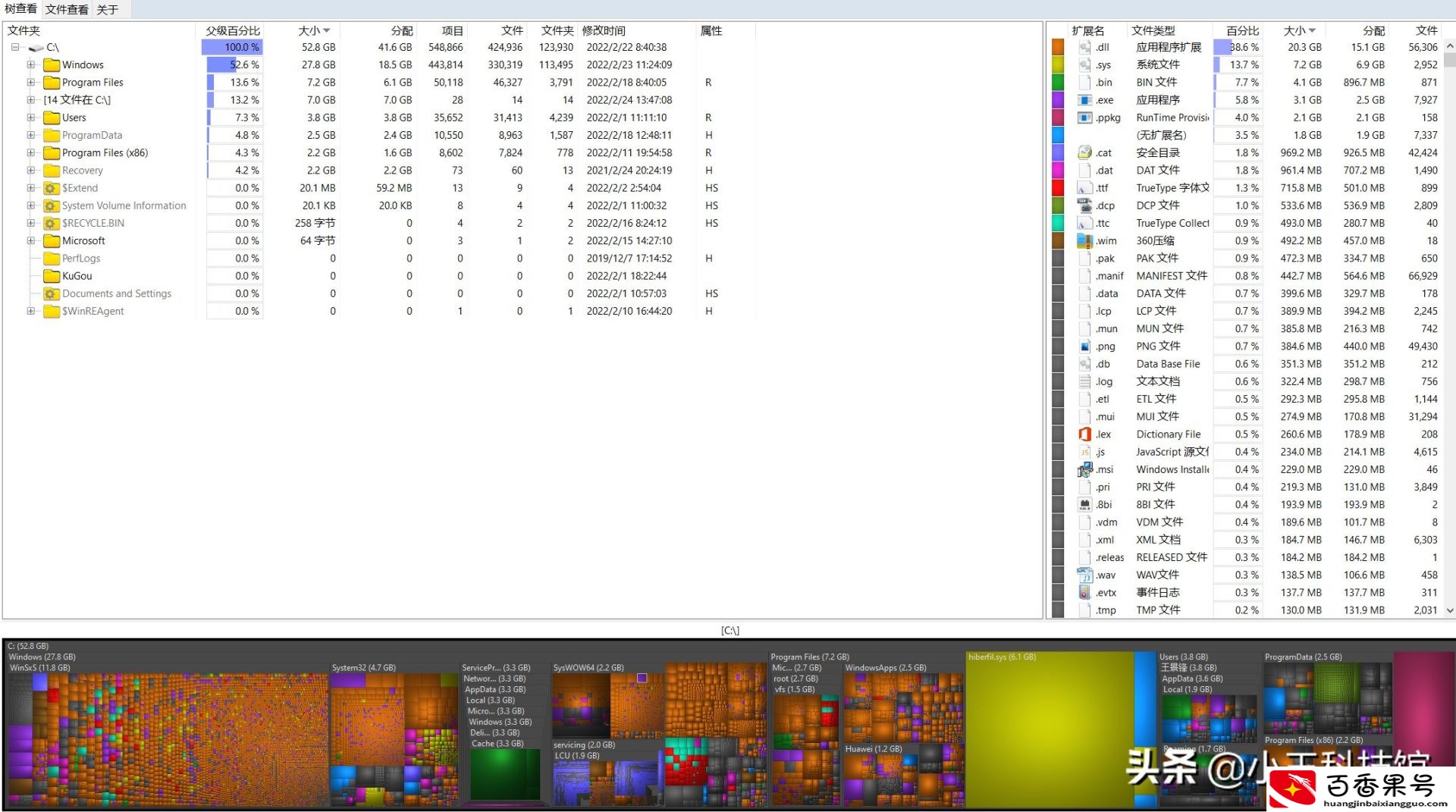Expand the ProgramData folder node
This screenshot has width=1456, height=812.
(x=31, y=135)
